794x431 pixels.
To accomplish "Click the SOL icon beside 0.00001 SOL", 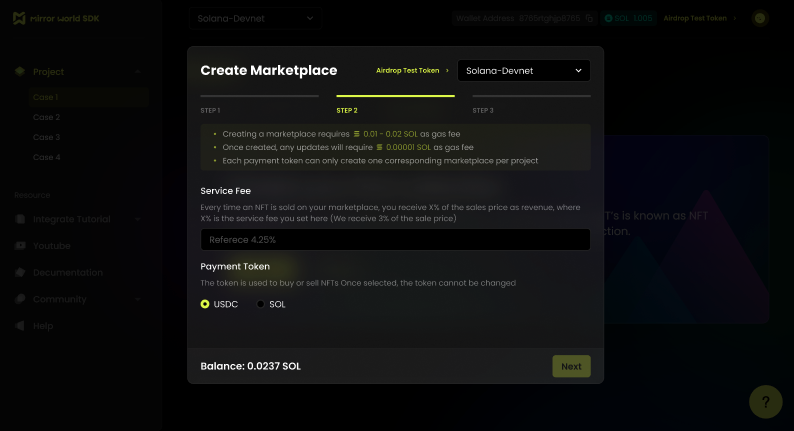I will (379, 147).
